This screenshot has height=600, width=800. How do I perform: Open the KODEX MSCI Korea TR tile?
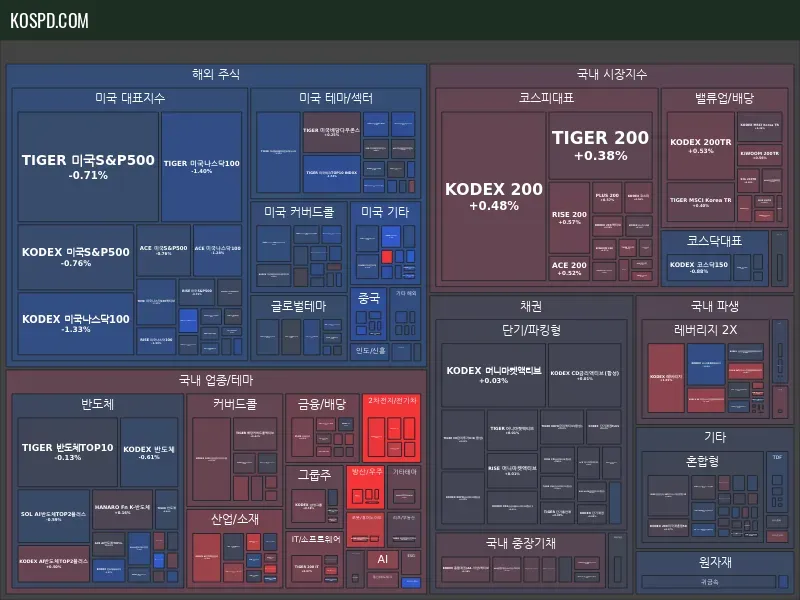[760, 127]
